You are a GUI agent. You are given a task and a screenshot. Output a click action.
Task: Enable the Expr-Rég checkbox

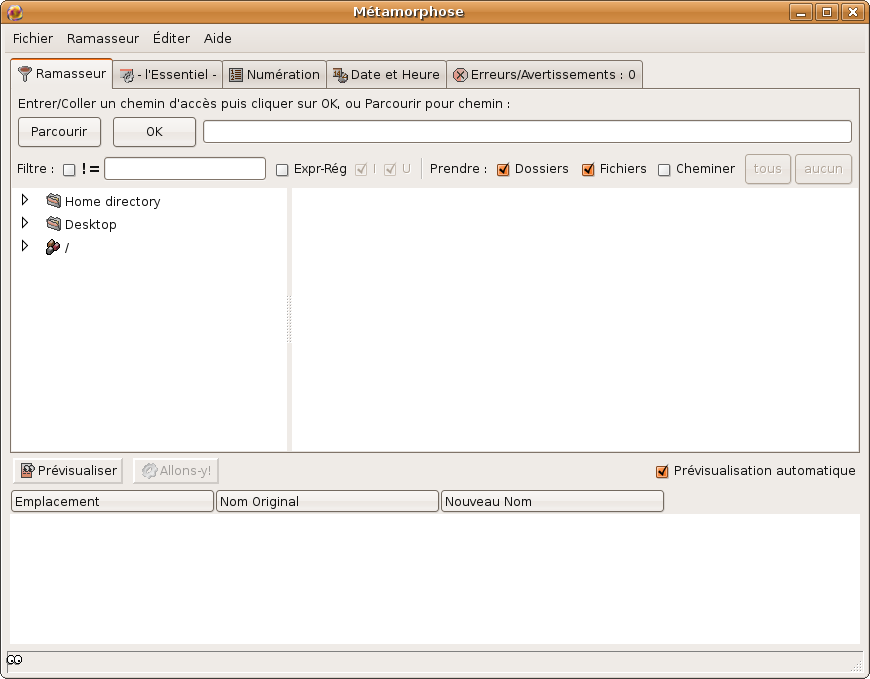[282, 170]
